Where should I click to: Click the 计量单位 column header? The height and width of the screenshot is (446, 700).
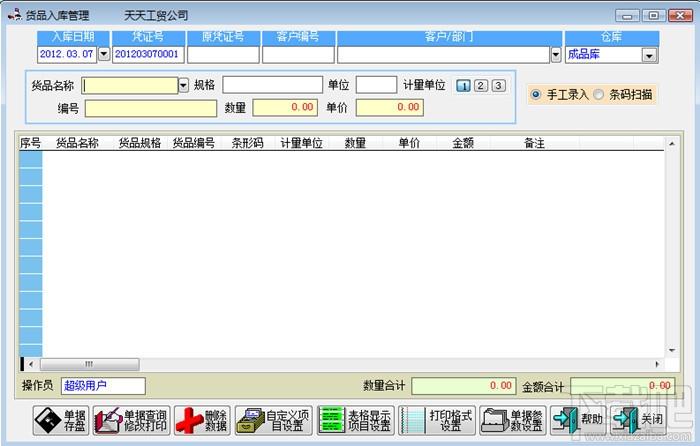coord(301,143)
